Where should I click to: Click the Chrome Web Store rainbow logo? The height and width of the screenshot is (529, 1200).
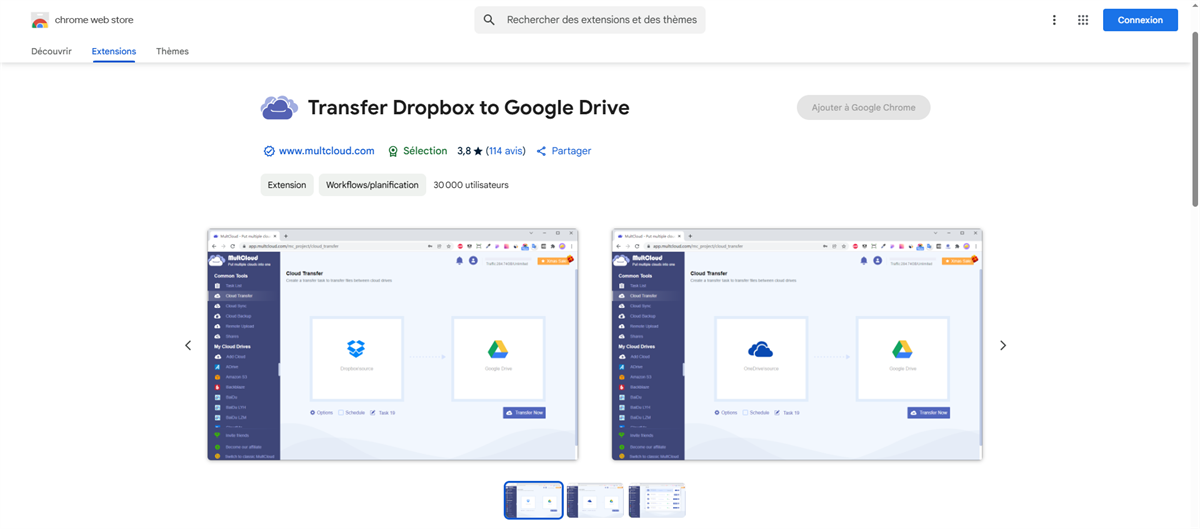[40, 20]
